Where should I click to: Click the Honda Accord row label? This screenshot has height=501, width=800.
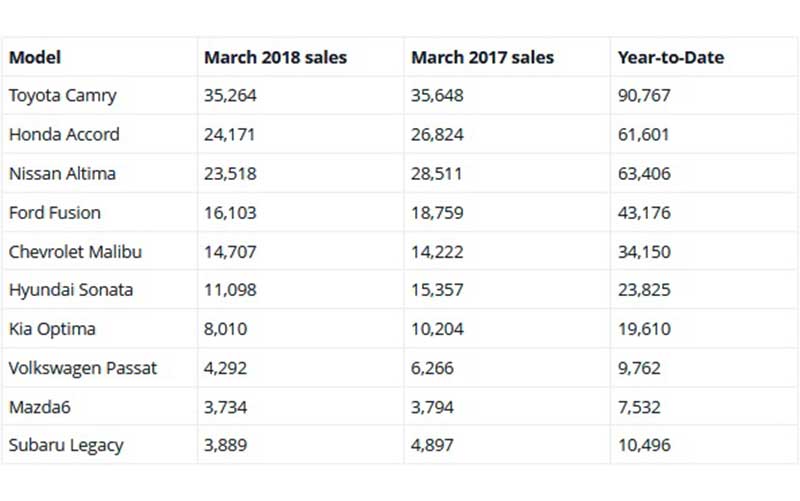[x=64, y=135]
